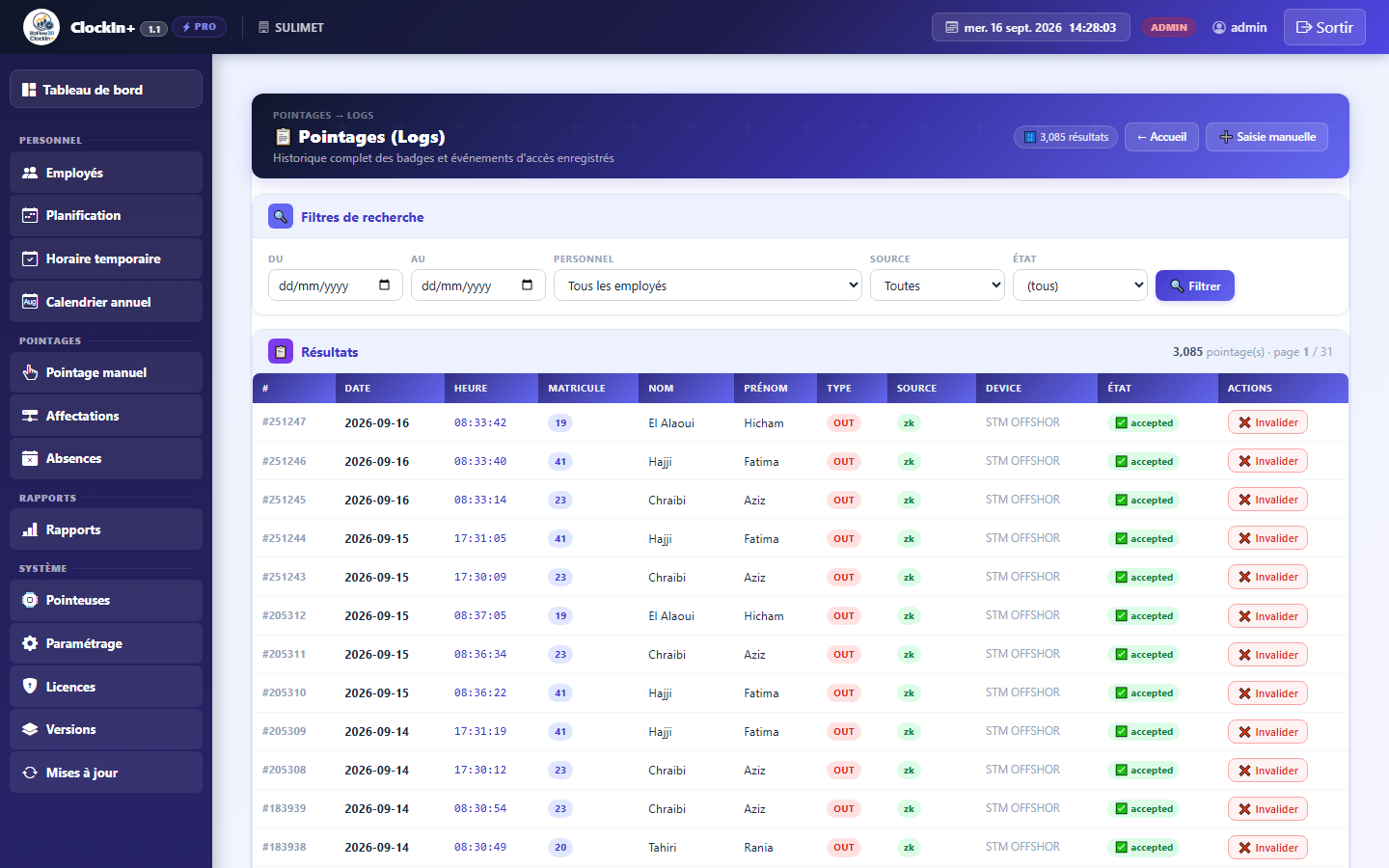Click the Planification calendar icon
Viewport: 1389px width, 868px height.
(x=30, y=215)
